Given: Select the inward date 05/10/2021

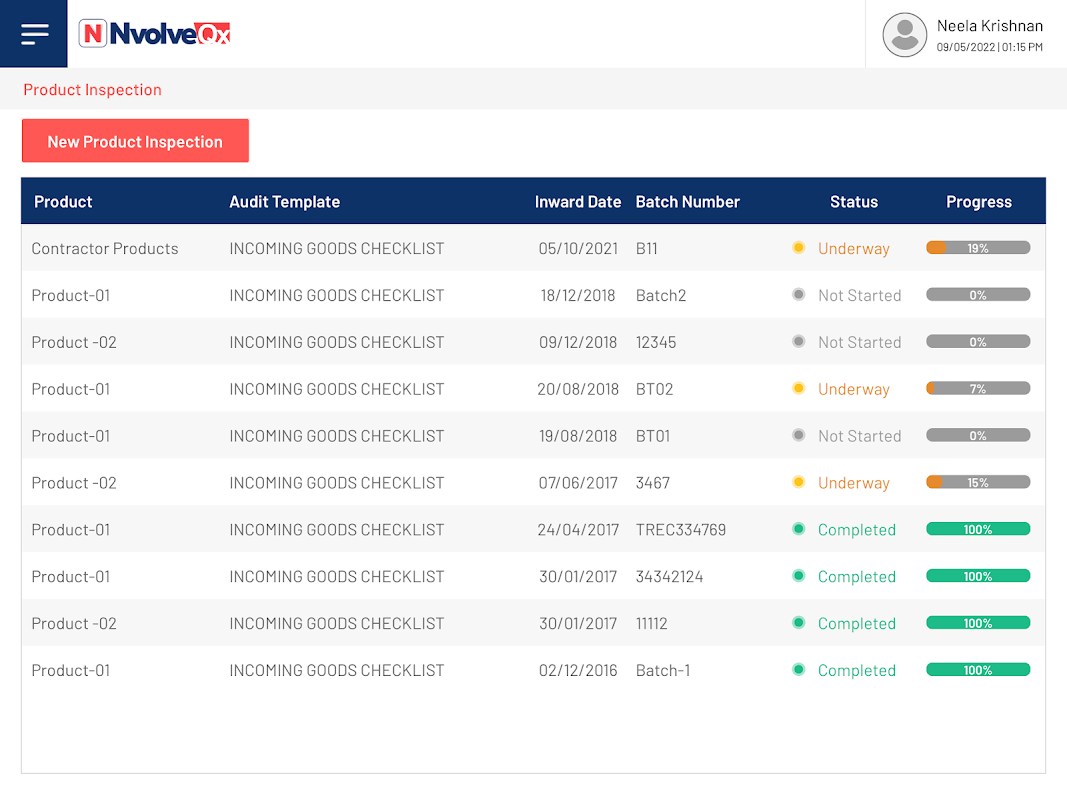Looking at the screenshot, I should (x=578, y=249).
